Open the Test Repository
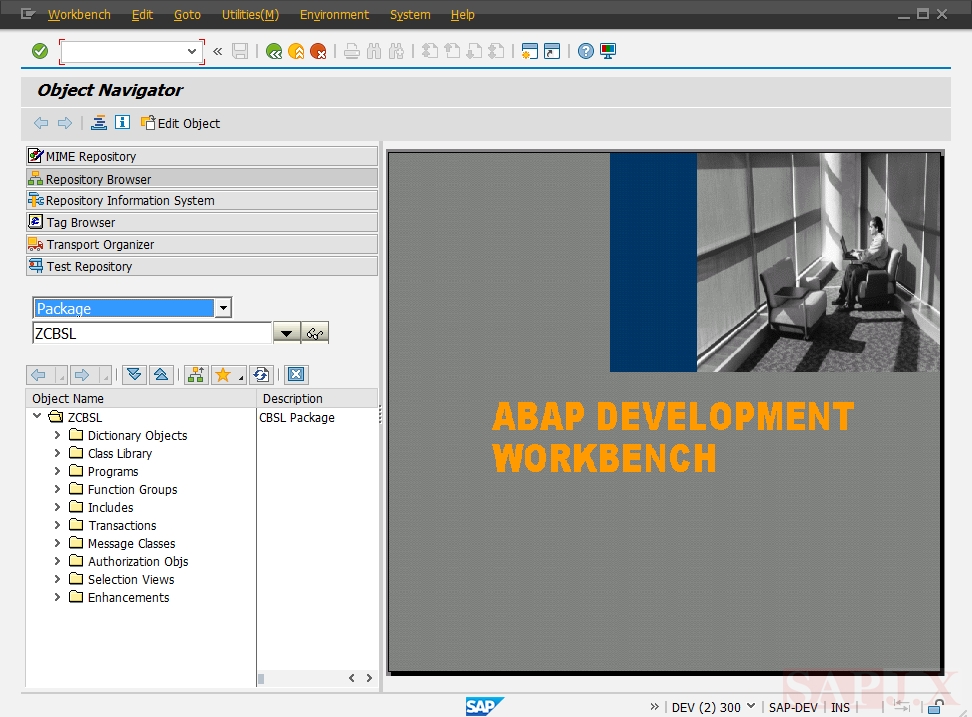The image size is (972, 717). click(x=202, y=266)
